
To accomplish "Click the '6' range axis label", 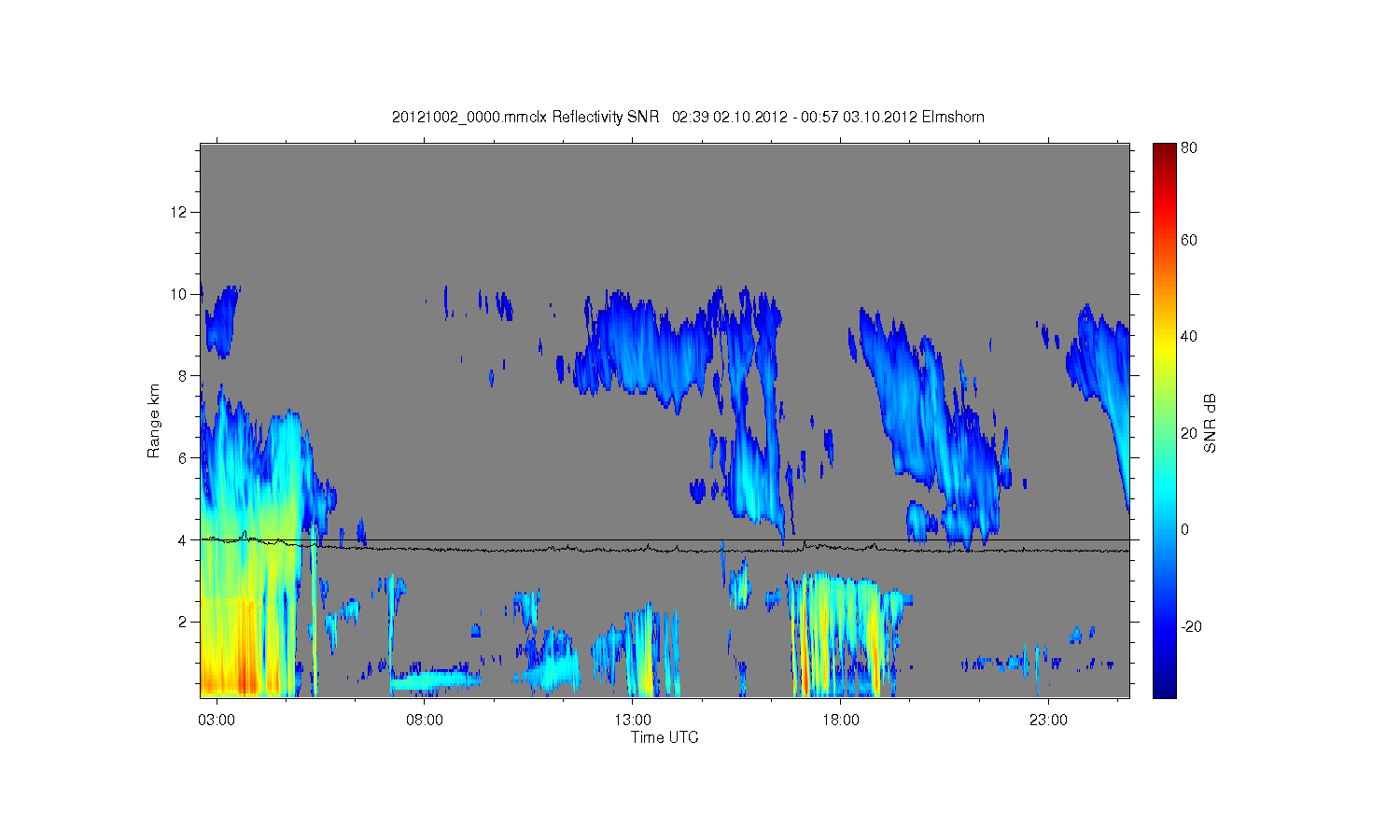I will point(183,458).
